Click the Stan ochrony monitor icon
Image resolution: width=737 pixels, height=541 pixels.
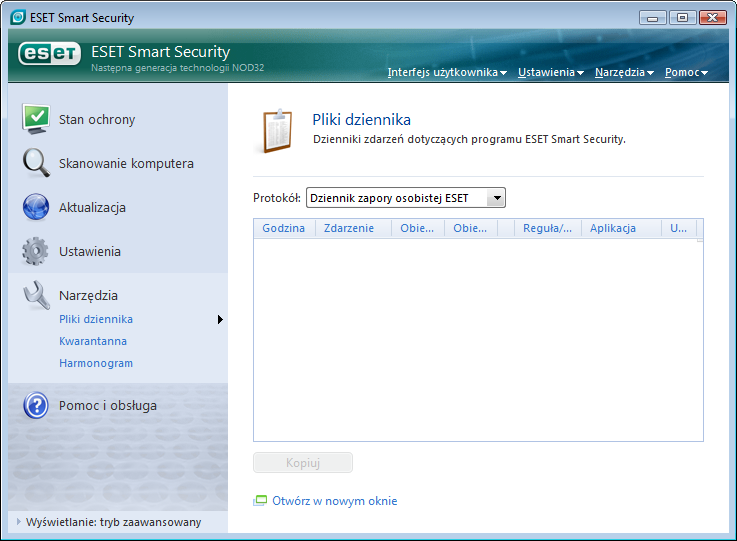(36, 119)
